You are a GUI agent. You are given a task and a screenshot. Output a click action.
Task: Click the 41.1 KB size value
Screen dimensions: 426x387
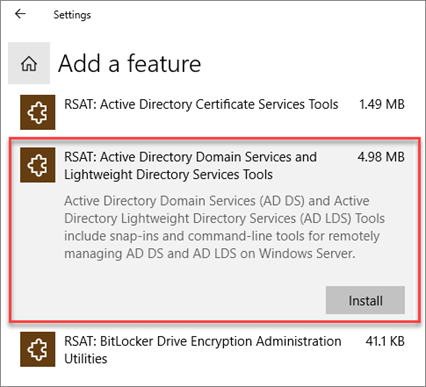click(x=385, y=341)
